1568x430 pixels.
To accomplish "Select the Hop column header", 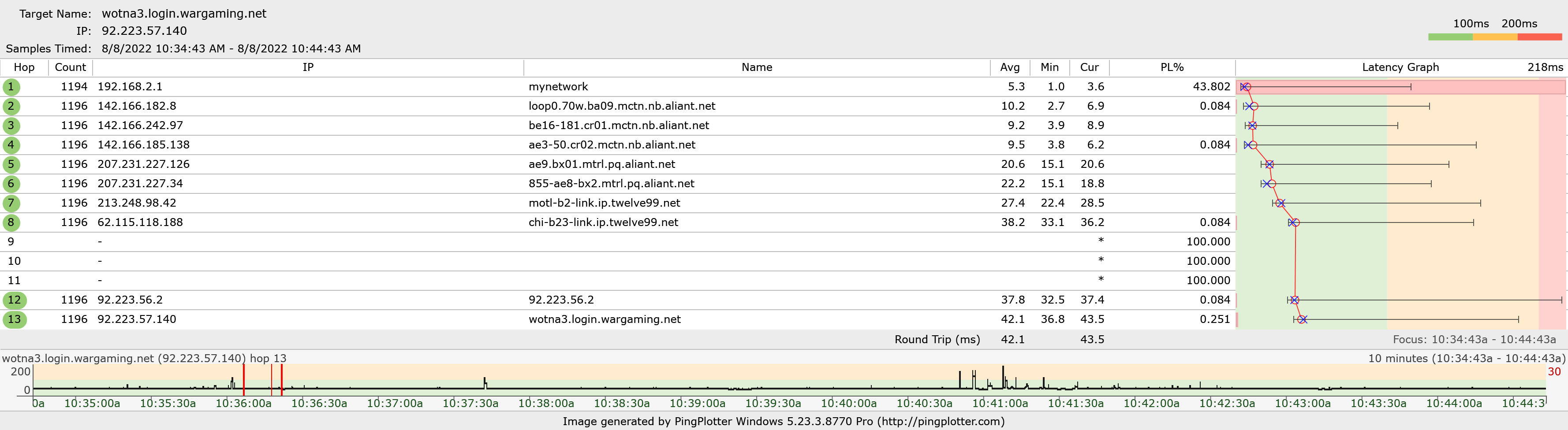I will point(24,67).
